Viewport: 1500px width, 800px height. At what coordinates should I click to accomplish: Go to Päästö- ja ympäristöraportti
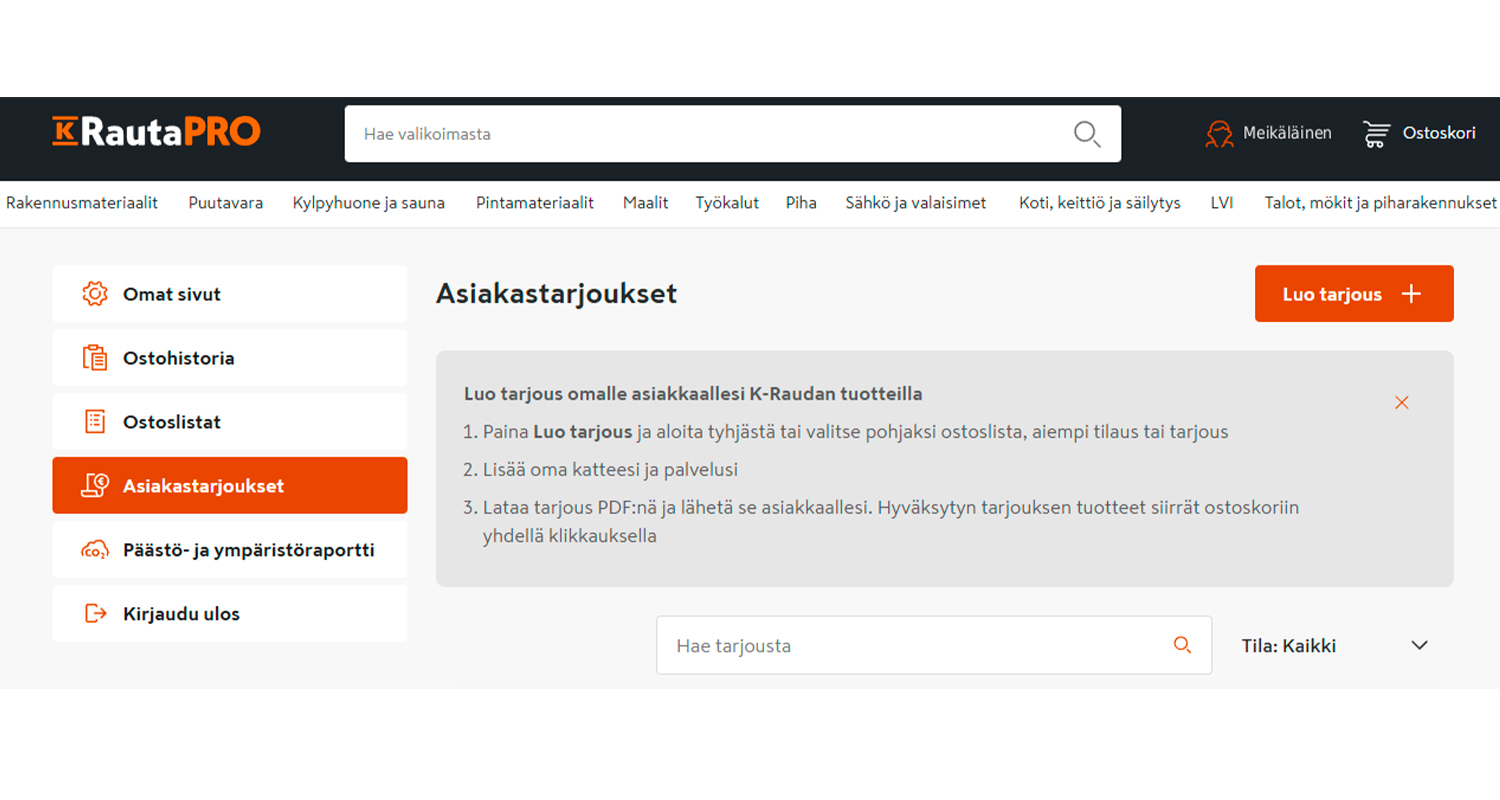click(230, 550)
